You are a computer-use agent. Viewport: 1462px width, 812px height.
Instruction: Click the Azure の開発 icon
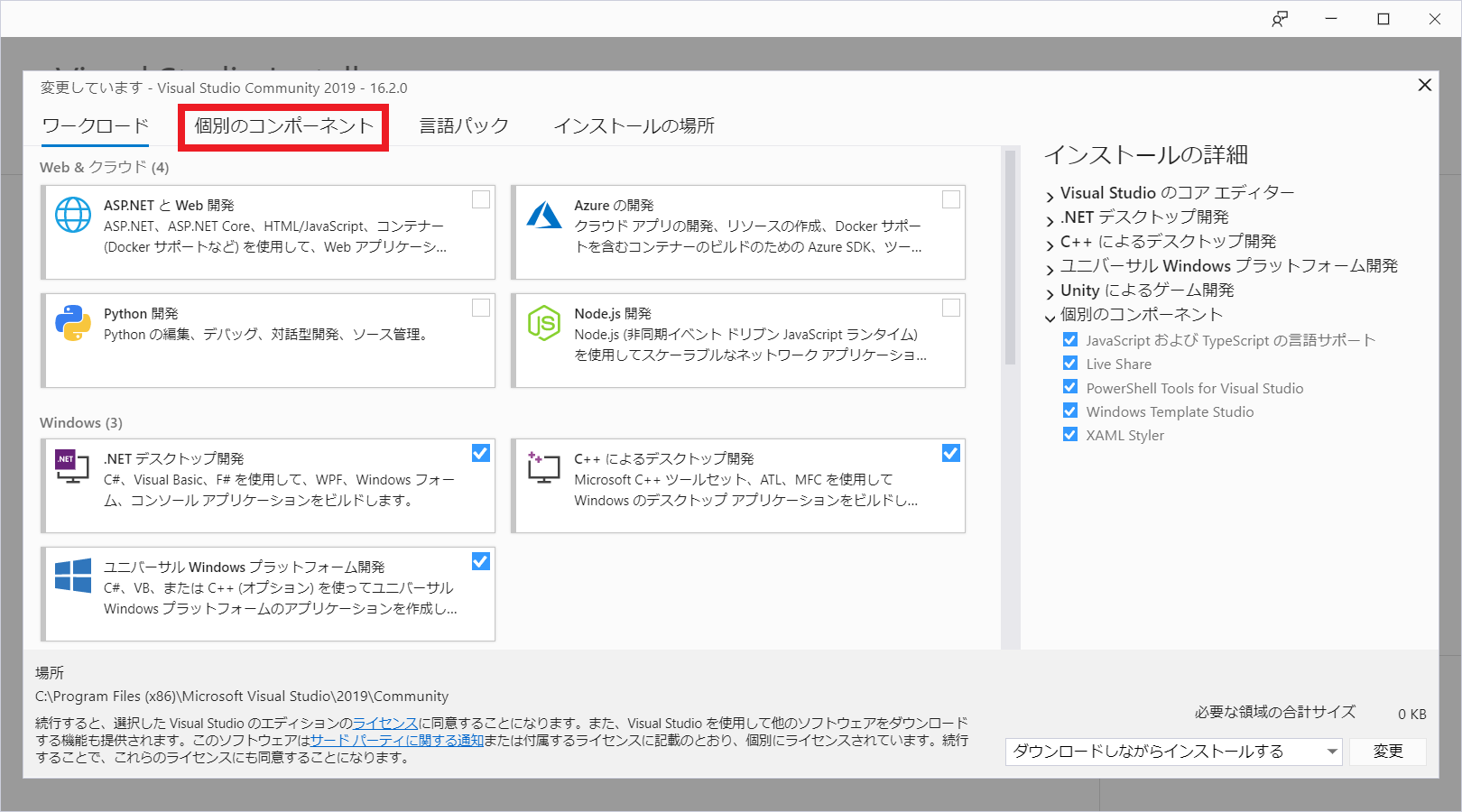point(544,215)
